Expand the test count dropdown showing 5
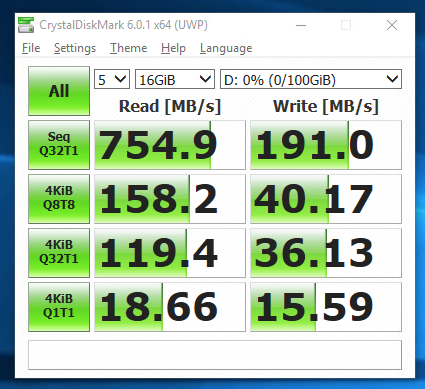 (x=112, y=79)
